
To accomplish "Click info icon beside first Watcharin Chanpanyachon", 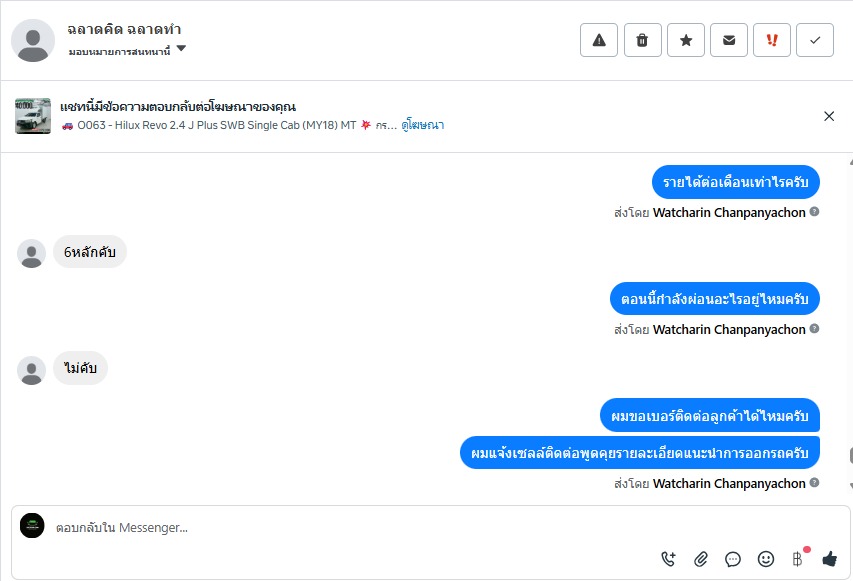I will point(814,212).
